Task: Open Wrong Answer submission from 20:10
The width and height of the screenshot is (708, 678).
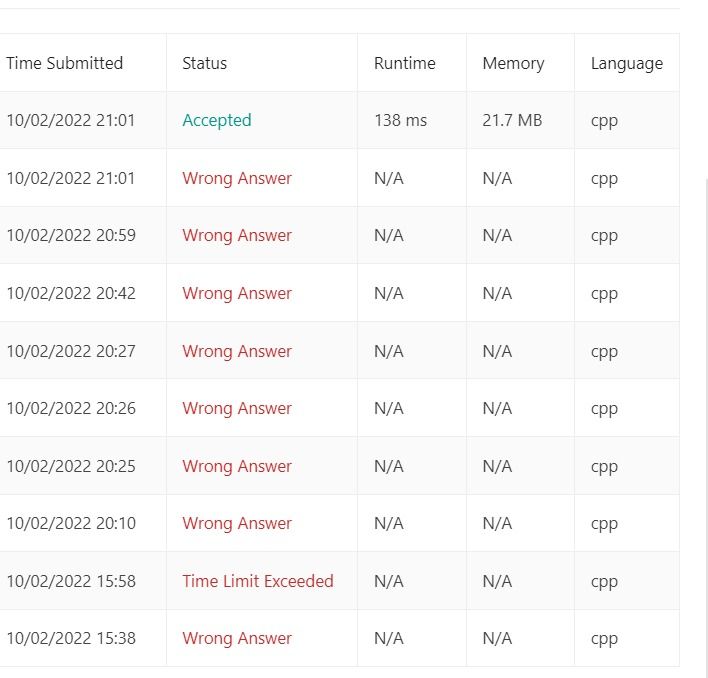Action: tap(237, 524)
